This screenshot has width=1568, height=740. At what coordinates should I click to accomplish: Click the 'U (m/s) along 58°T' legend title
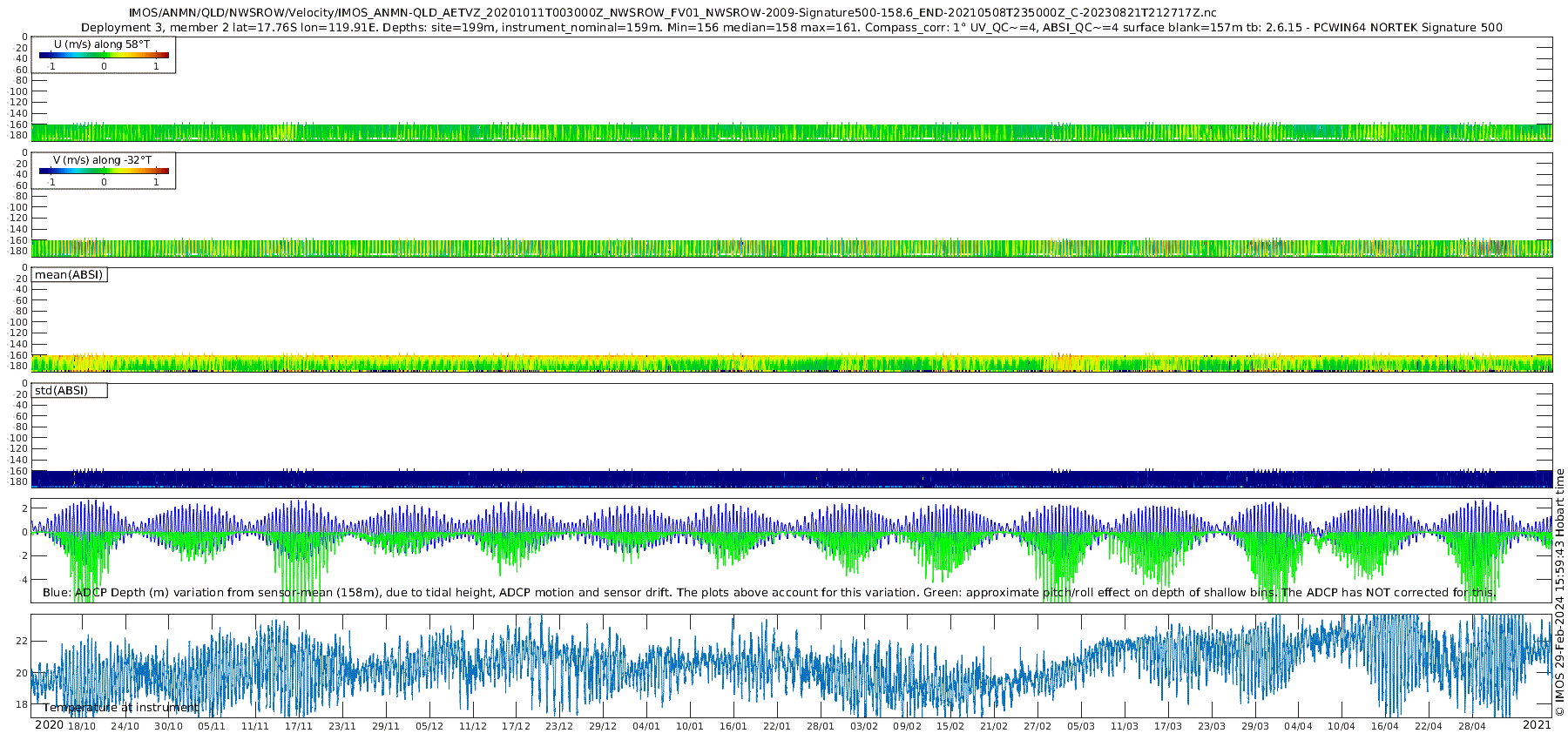102,44
